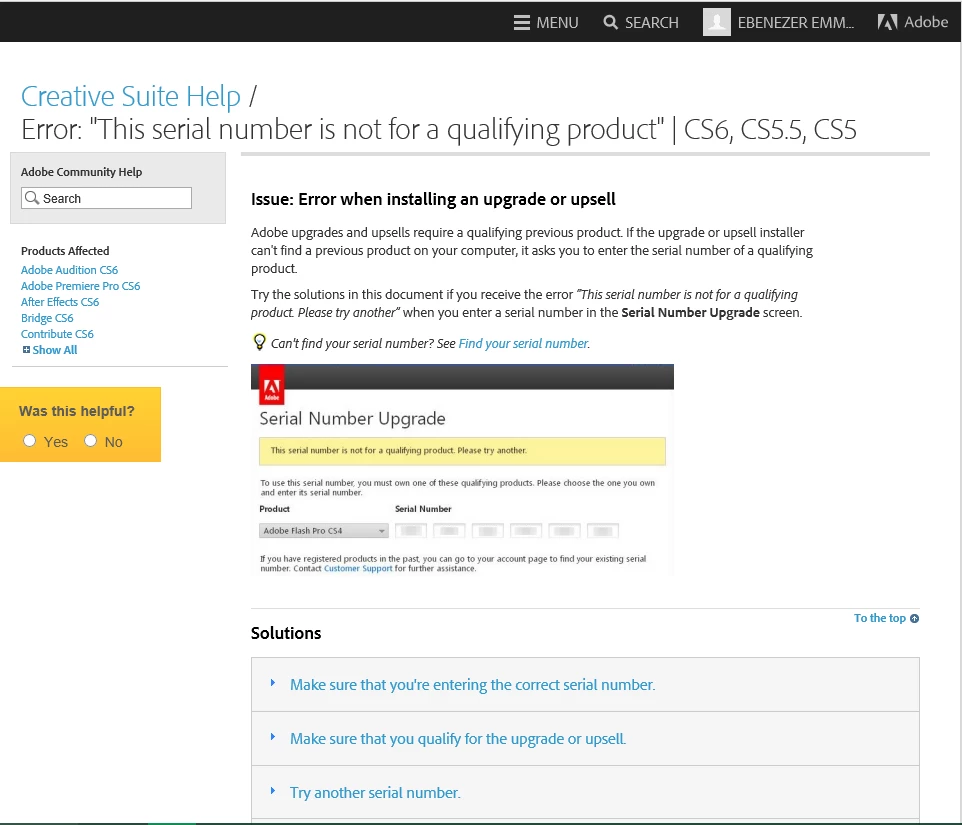Click the lightbulb tip icon
Viewport: 962px width, 825px height.
[x=260, y=342]
